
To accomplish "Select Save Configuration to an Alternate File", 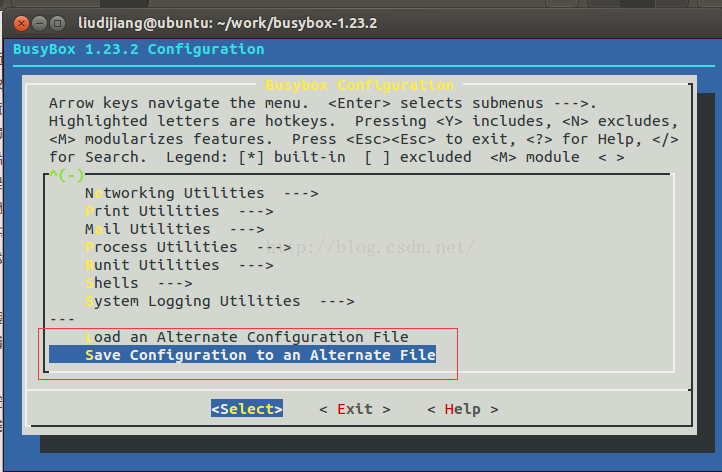I will tap(242, 355).
